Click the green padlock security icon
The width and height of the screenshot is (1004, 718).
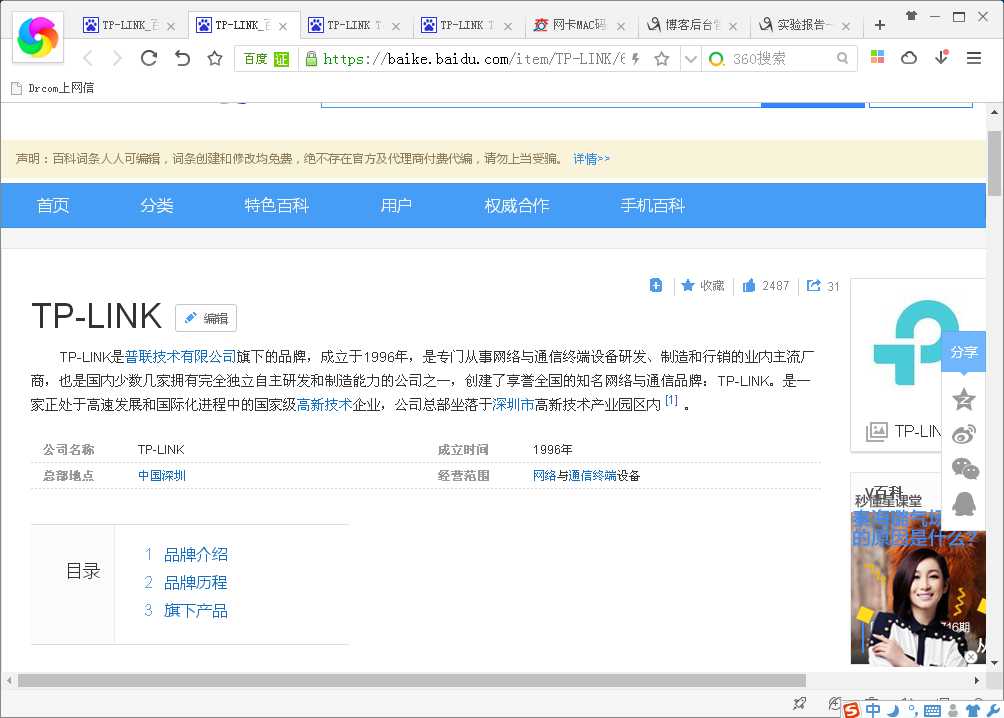pos(311,59)
